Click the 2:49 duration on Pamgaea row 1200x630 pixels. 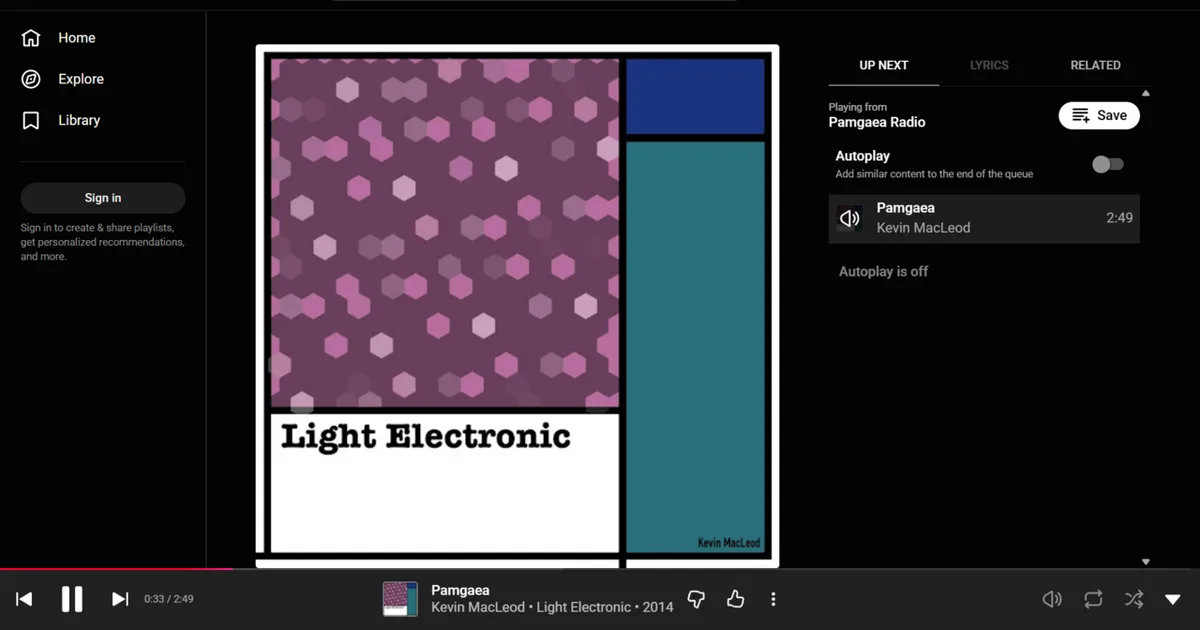[1119, 217]
